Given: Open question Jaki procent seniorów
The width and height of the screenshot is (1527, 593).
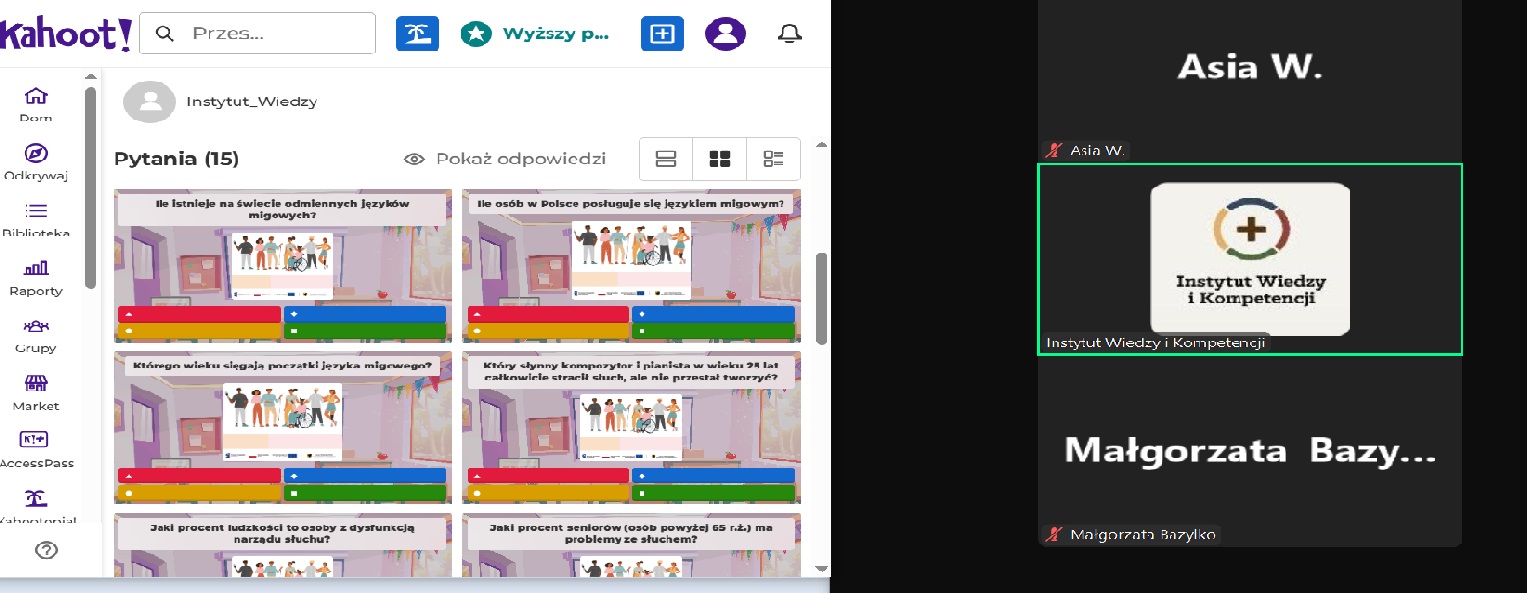Looking at the screenshot, I should point(629,545).
